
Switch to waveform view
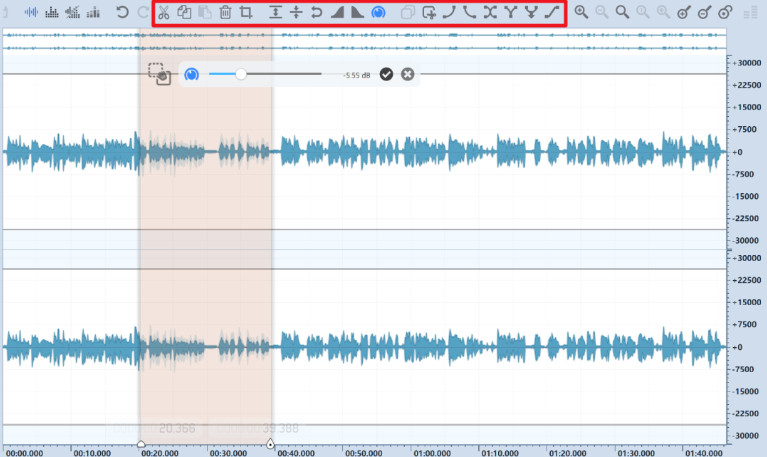point(31,12)
